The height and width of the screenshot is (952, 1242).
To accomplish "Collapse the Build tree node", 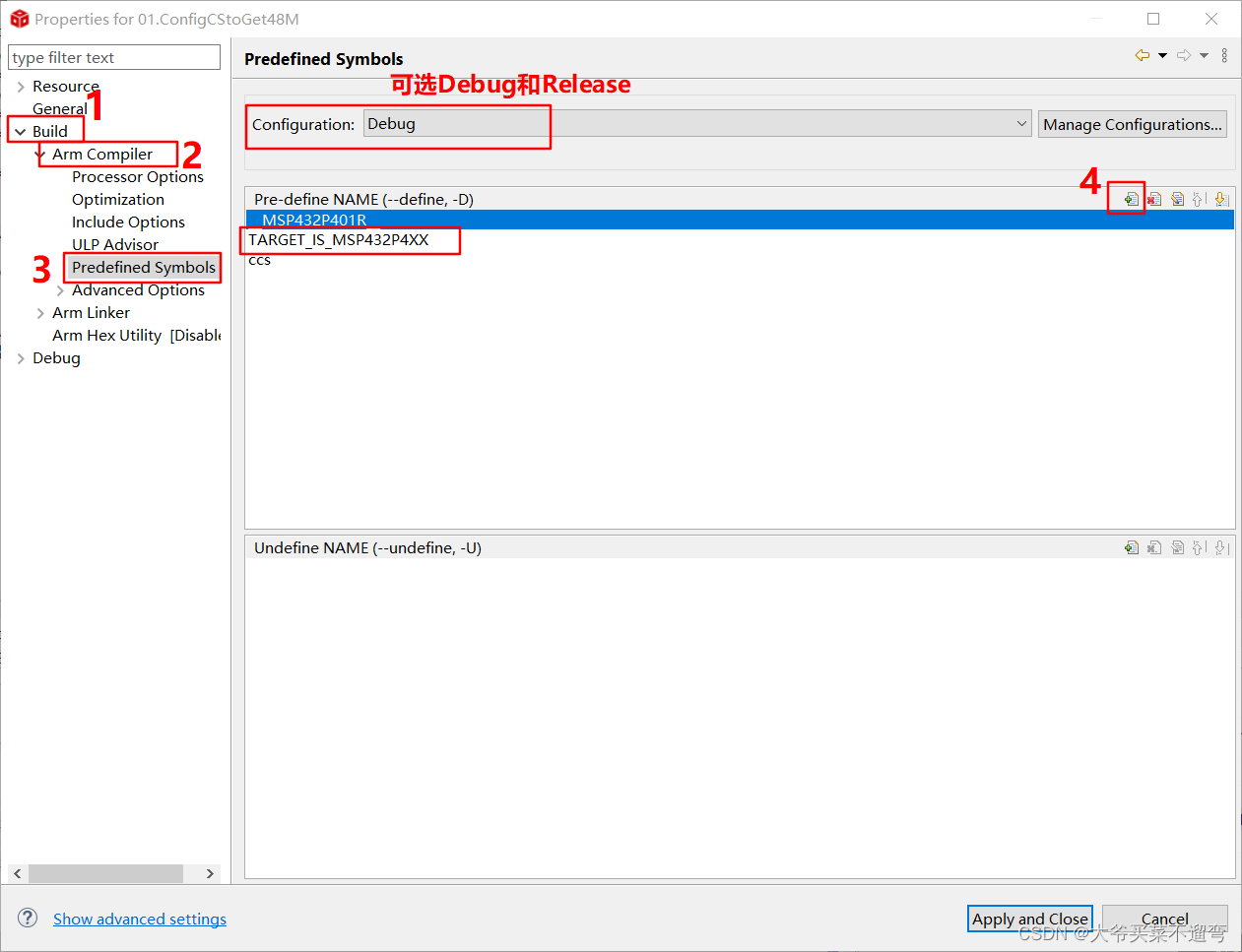I will click(21, 131).
